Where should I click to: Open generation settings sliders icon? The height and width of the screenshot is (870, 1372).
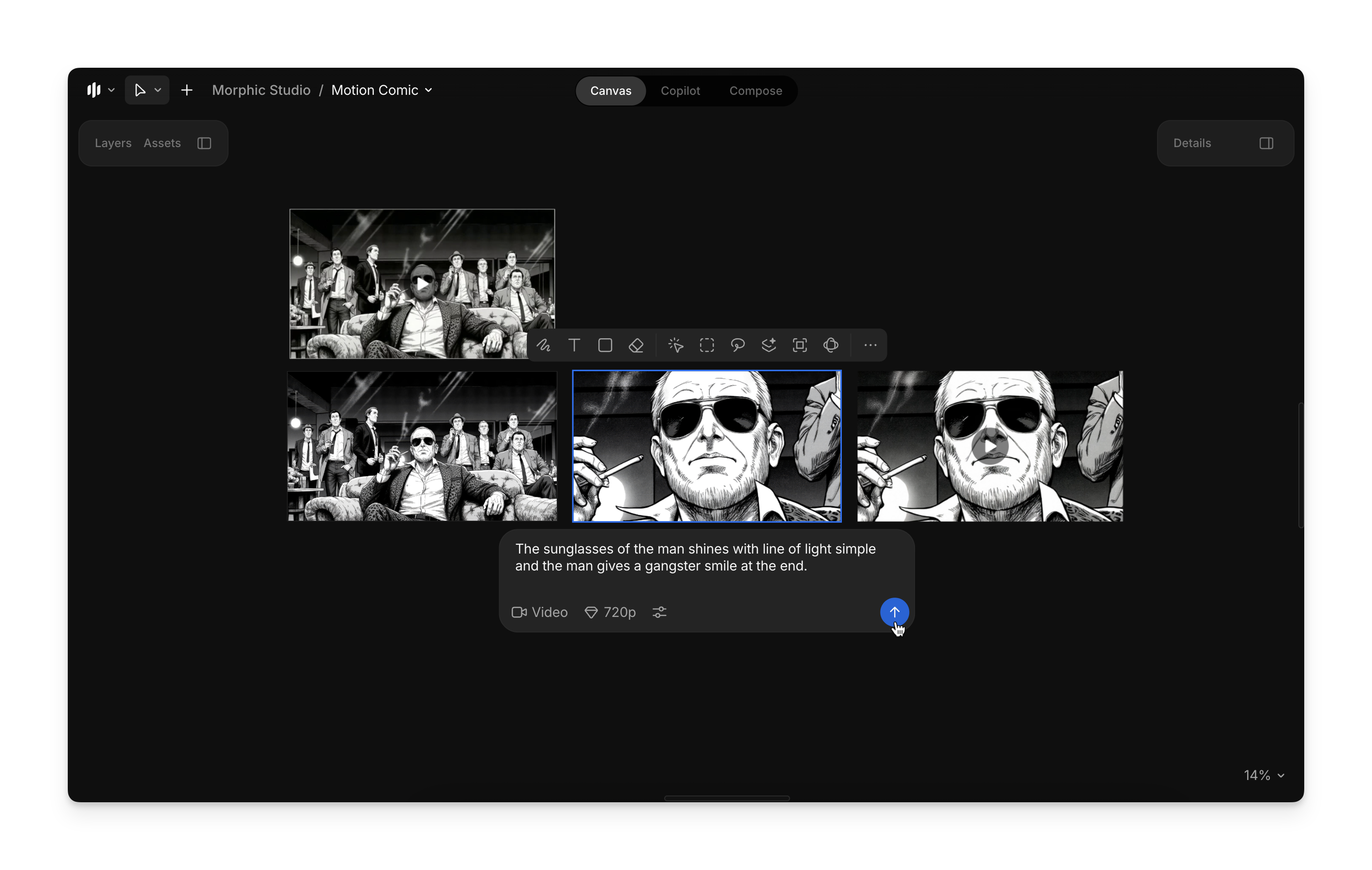pyautogui.click(x=659, y=612)
